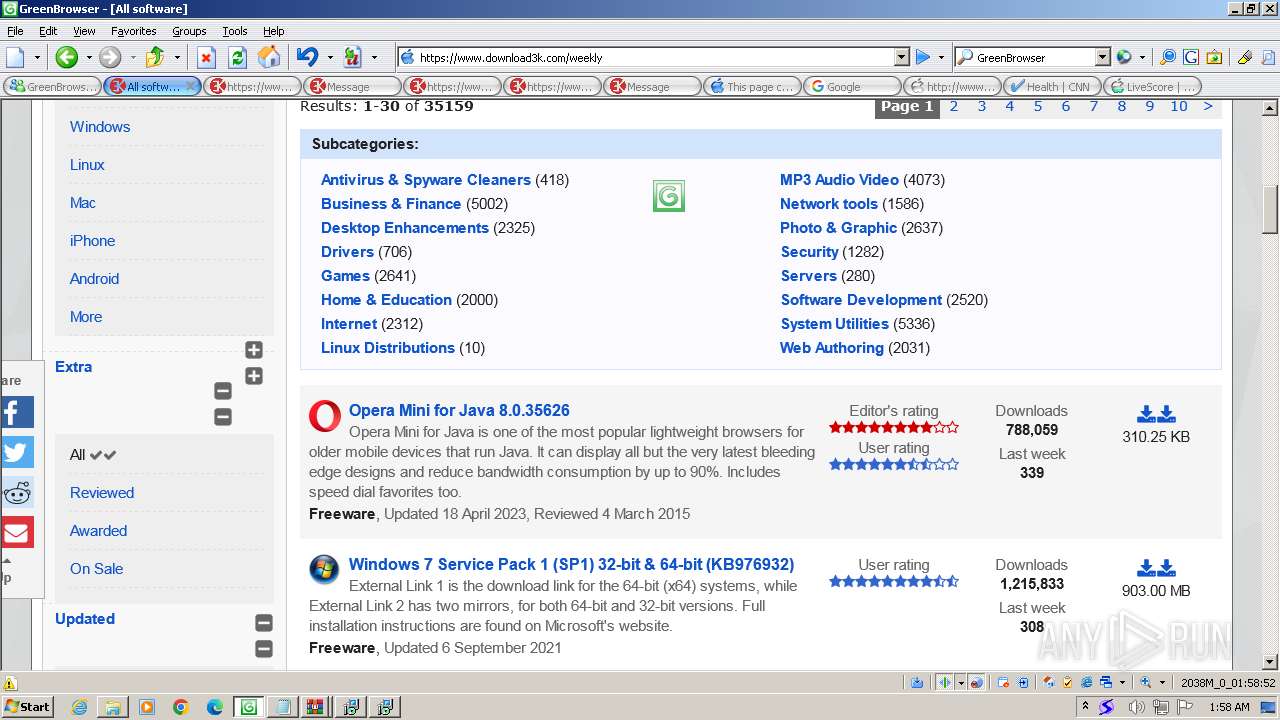Click the Facebook share button
Viewport: 1280px width, 720px height.
(x=16, y=412)
